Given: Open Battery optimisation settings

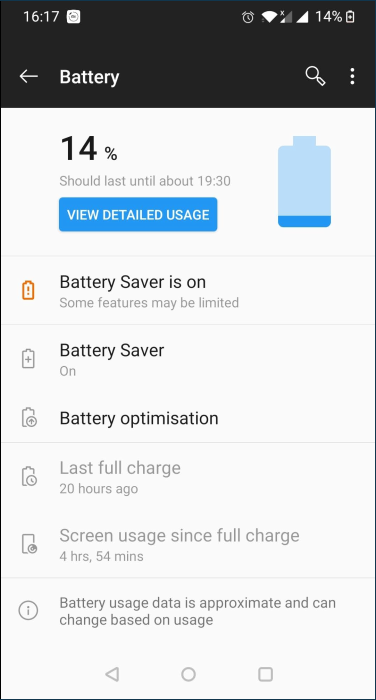Looking at the screenshot, I should 188,418.
